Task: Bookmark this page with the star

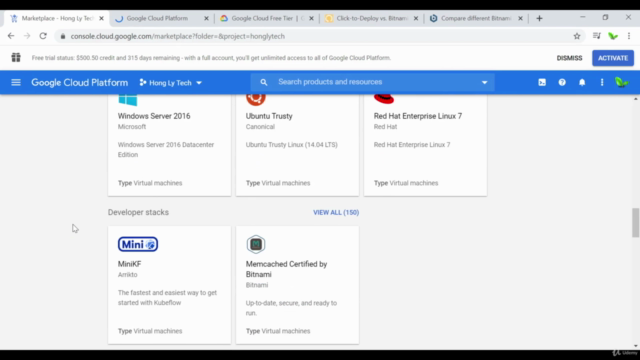Action: pyautogui.click(x=577, y=36)
